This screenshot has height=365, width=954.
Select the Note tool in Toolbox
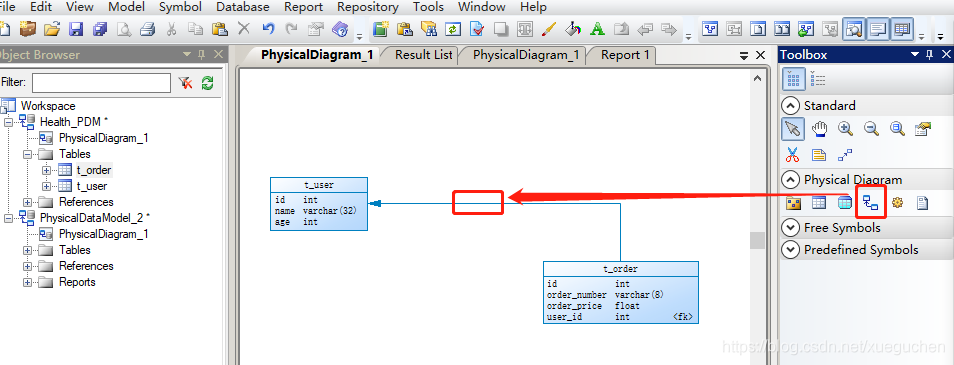tap(819, 155)
